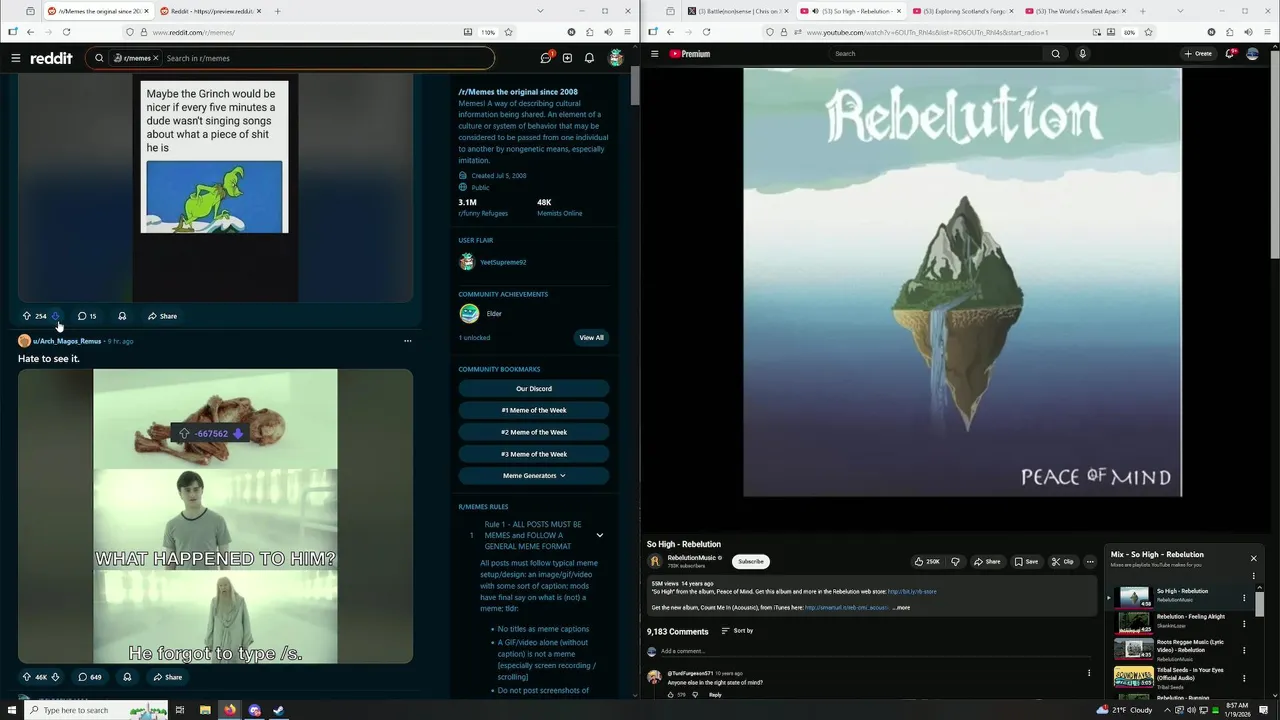Image resolution: width=1280 pixels, height=720 pixels.
Task: Search in r/memes input field
Action: point(325,58)
